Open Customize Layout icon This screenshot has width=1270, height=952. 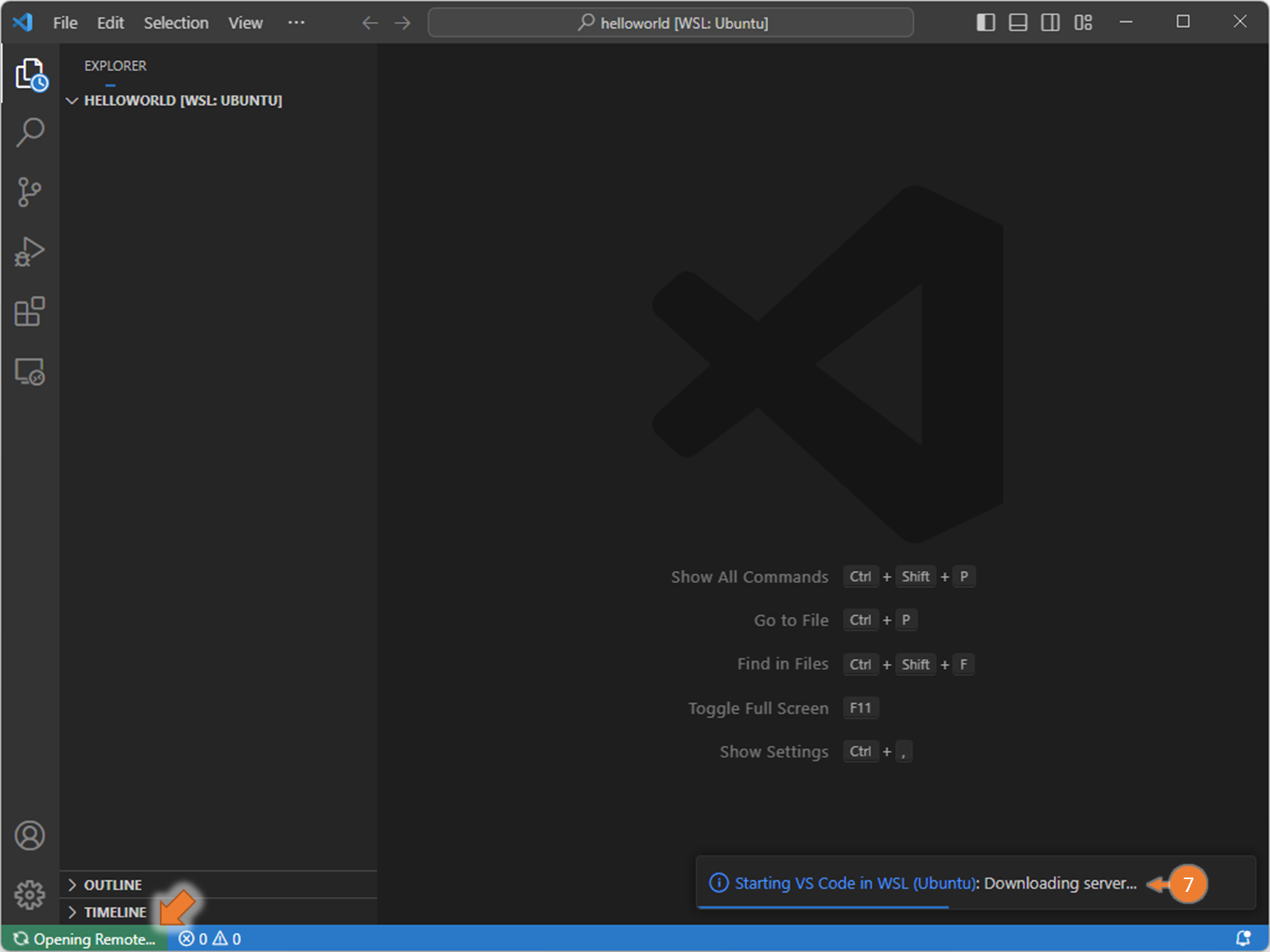pyautogui.click(x=1083, y=23)
